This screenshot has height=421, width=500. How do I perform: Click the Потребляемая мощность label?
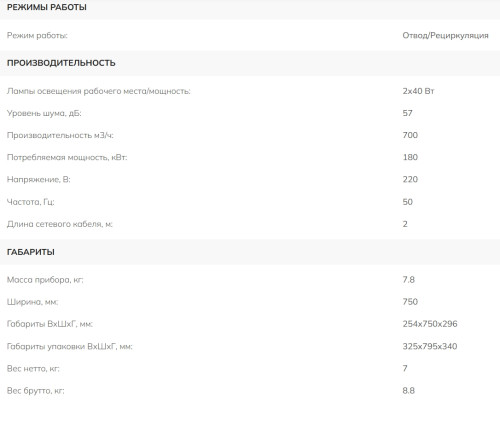67,157
